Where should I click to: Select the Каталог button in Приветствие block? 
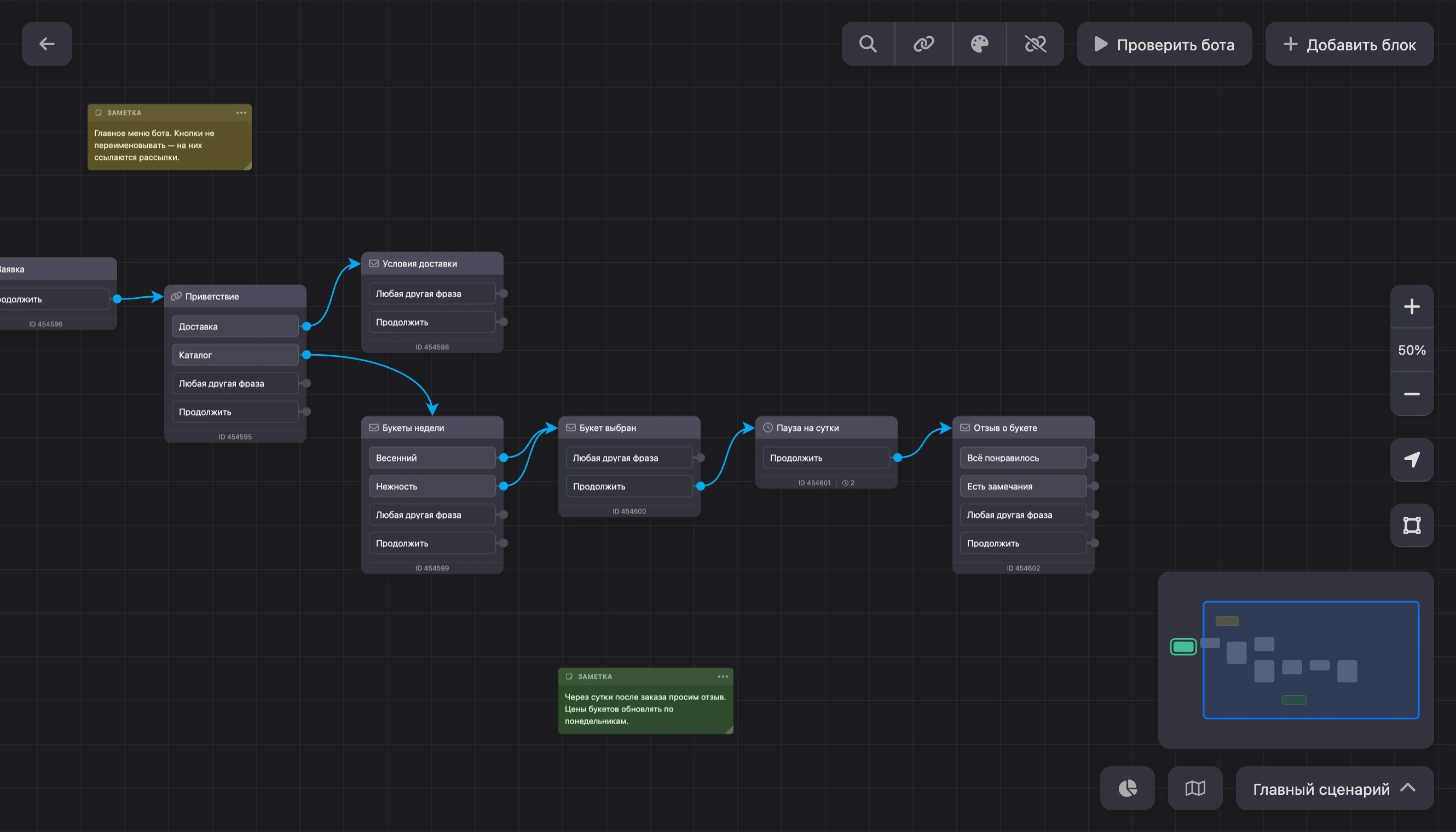(x=235, y=355)
